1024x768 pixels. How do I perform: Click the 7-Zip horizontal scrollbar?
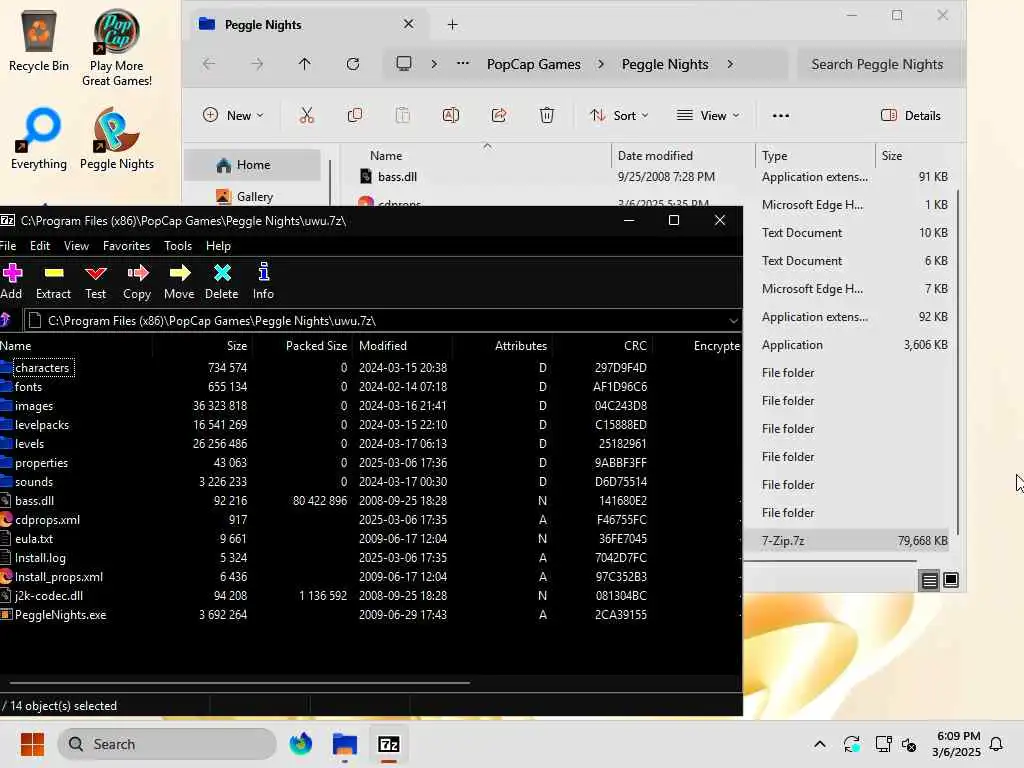coord(240,682)
